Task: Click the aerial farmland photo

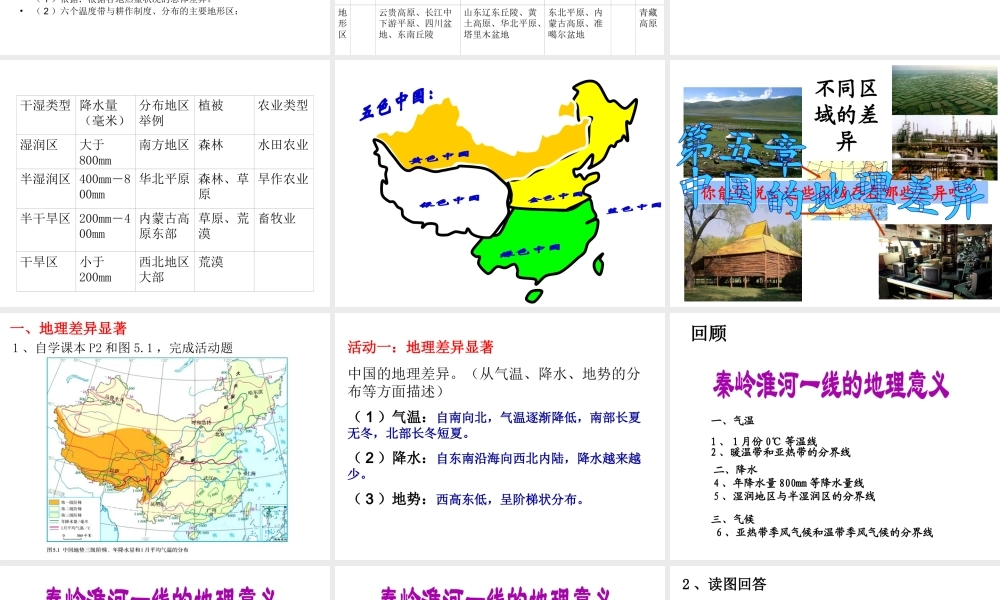Action: (945, 89)
